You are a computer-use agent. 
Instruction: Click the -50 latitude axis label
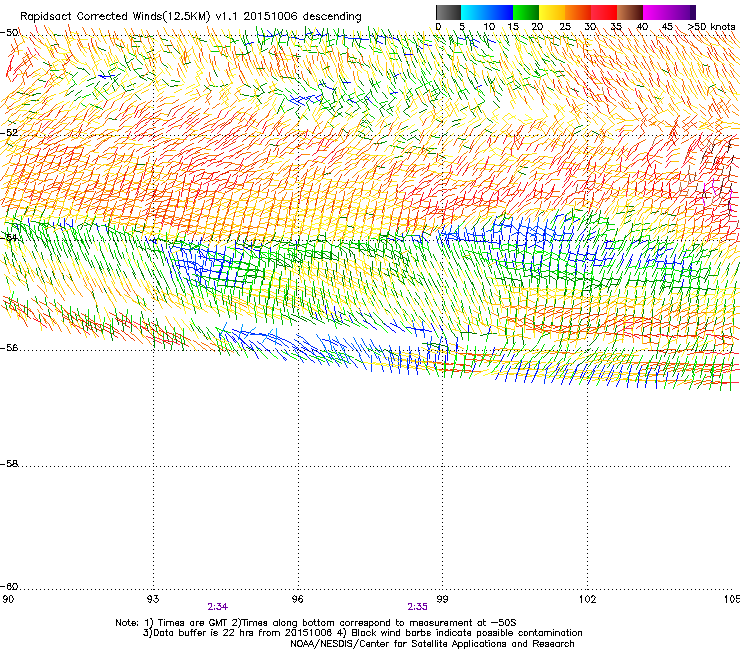(9, 33)
